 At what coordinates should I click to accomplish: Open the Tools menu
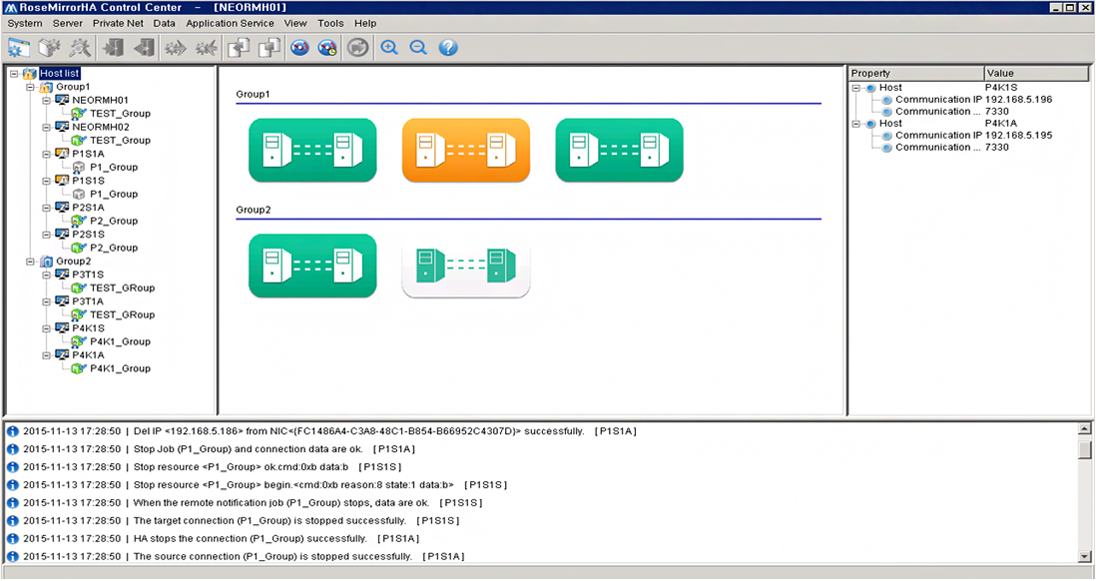click(x=331, y=23)
